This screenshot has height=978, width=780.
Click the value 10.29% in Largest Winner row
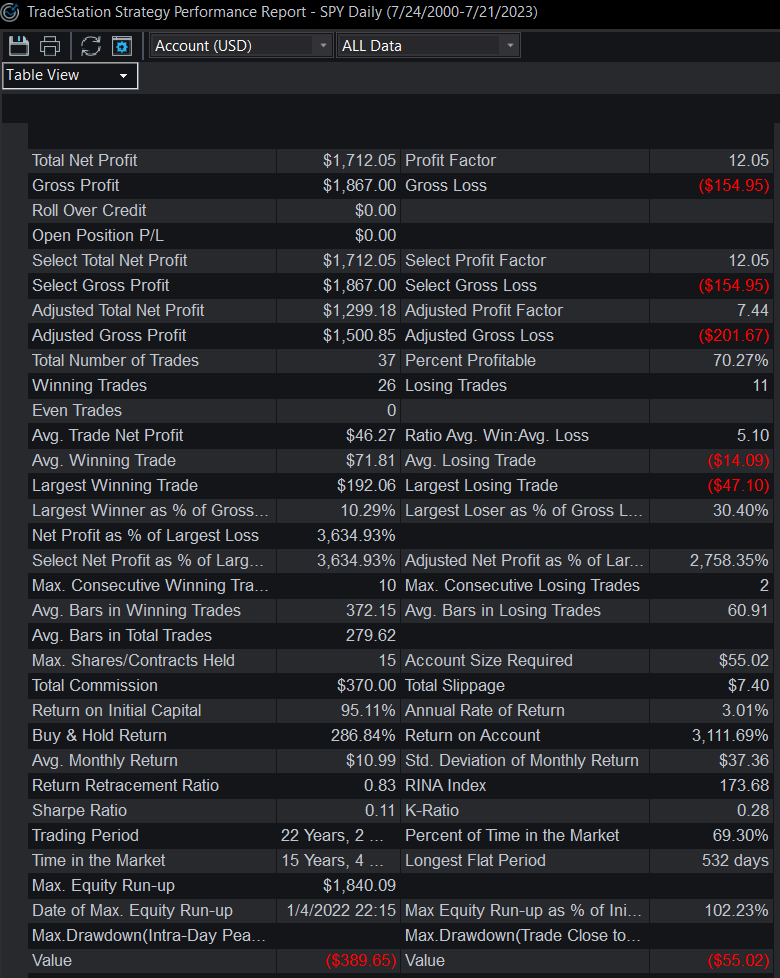pyautogui.click(x=368, y=510)
